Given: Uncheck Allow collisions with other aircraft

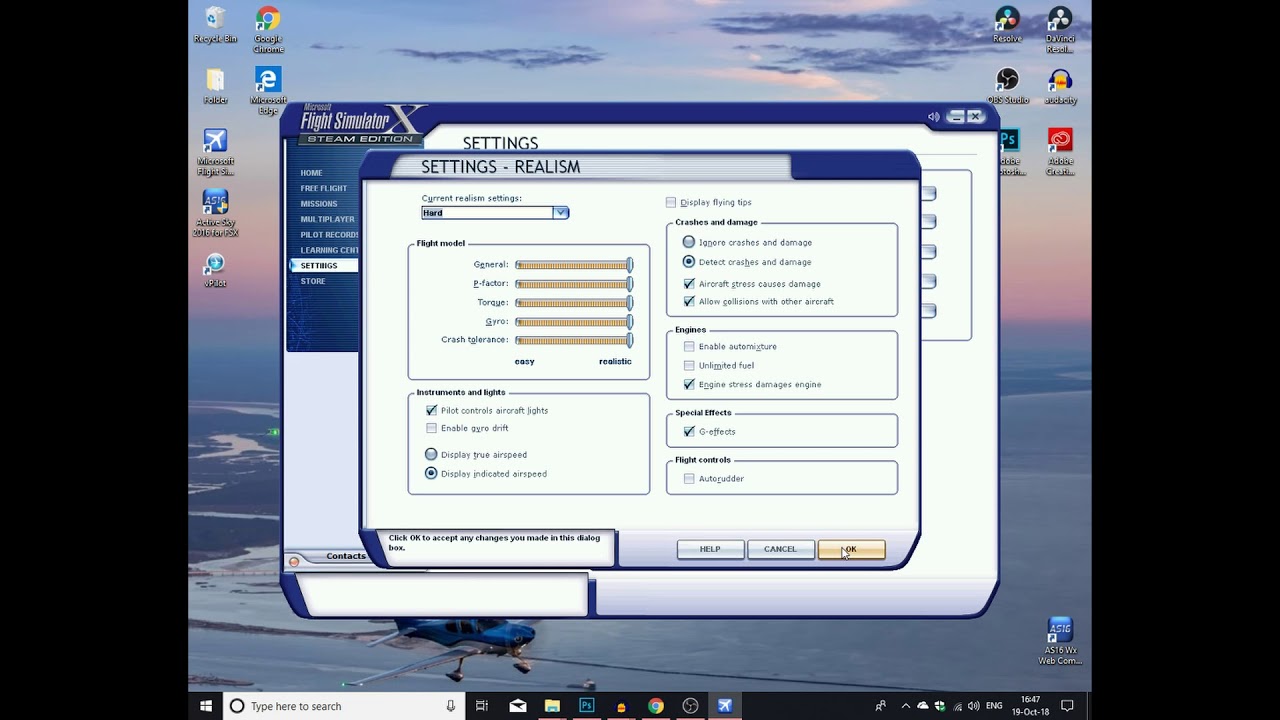Looking at the screenshot, I should point(689,301).
